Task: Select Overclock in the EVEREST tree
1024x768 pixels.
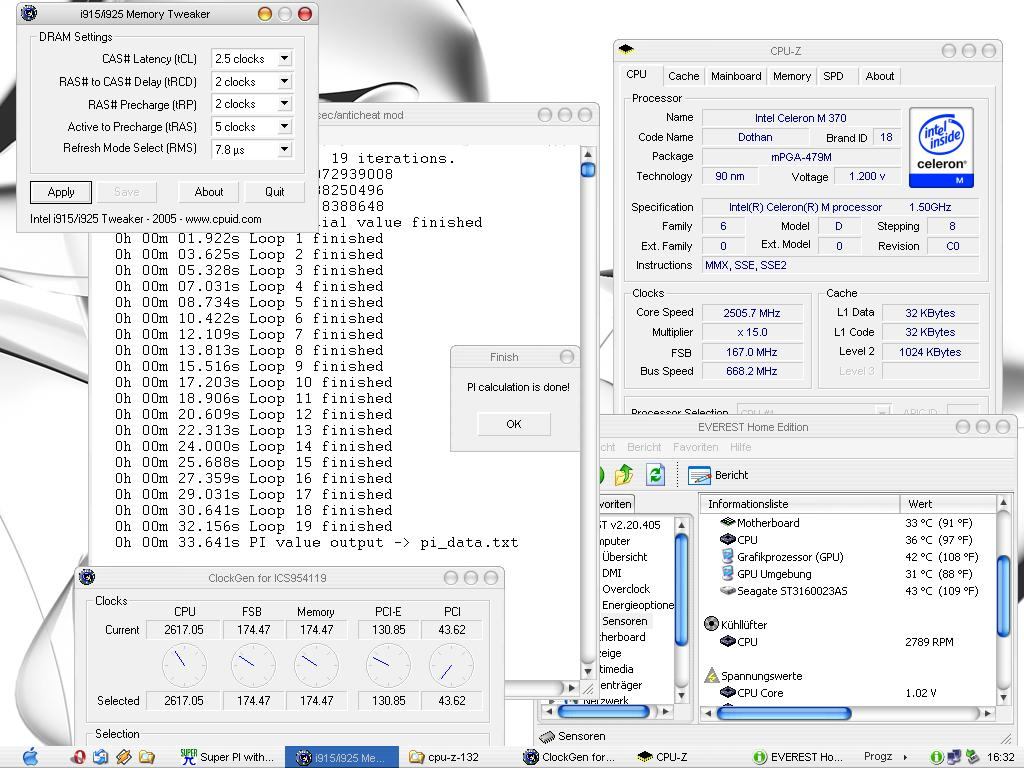Action: click(x=626, y=588)
